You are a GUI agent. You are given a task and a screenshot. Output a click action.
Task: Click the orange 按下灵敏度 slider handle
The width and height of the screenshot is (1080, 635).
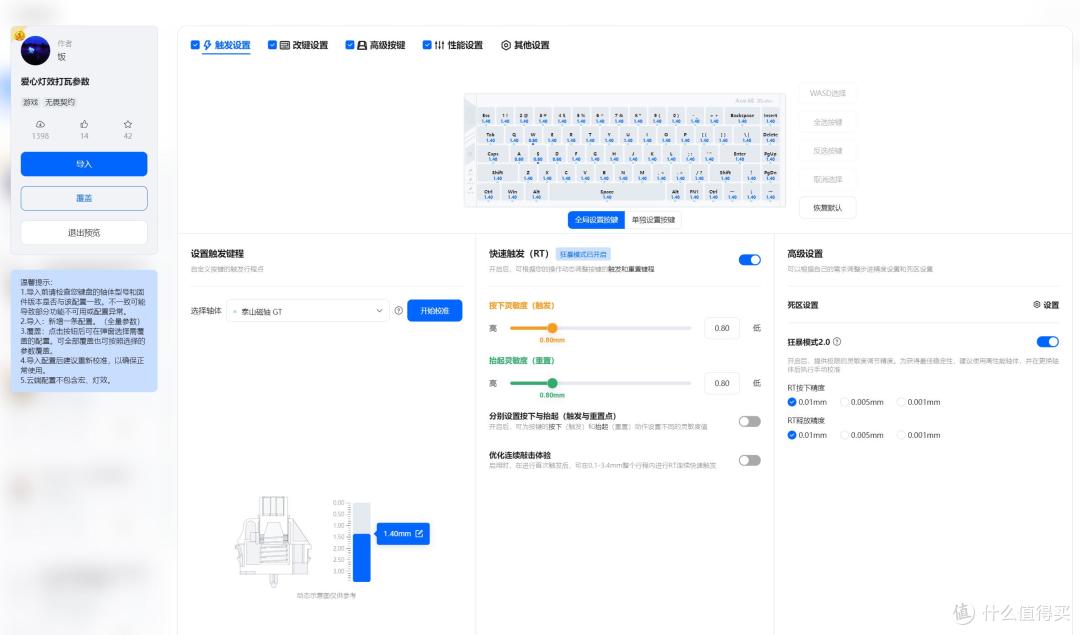552,328
